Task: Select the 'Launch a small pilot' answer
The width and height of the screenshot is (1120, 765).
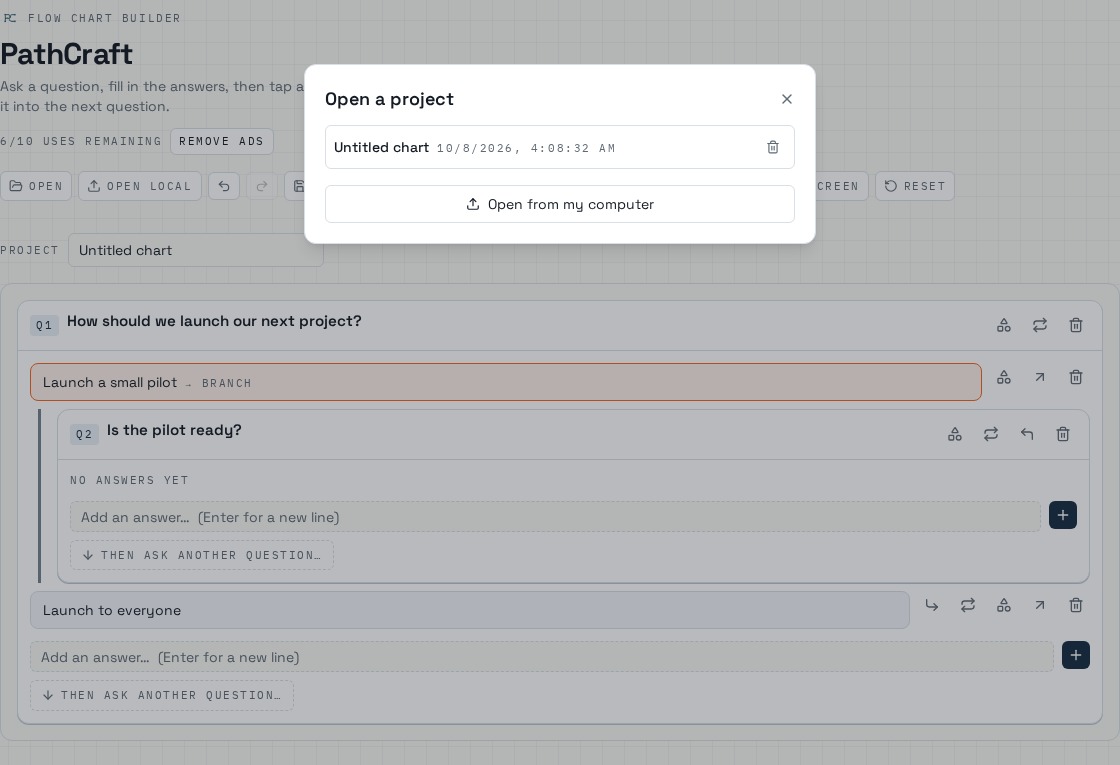Action: 506,382
